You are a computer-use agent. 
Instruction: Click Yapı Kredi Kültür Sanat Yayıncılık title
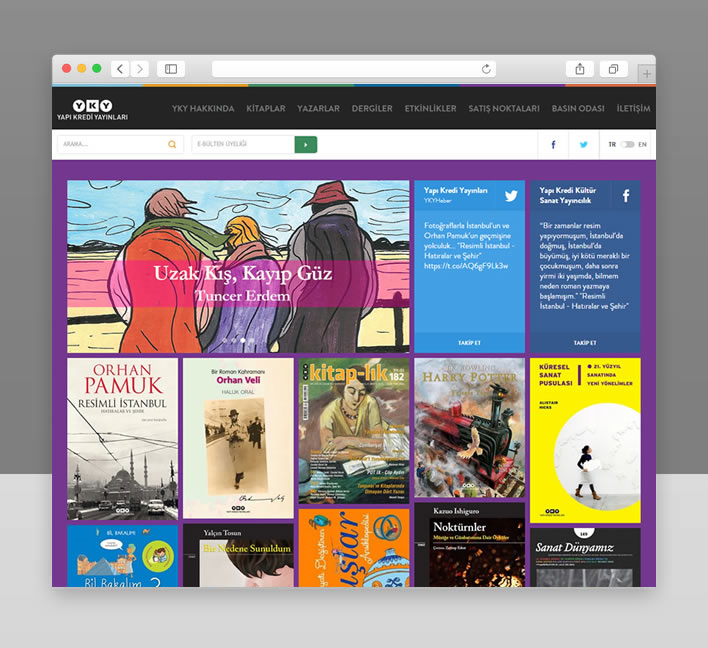coord(568,196)
